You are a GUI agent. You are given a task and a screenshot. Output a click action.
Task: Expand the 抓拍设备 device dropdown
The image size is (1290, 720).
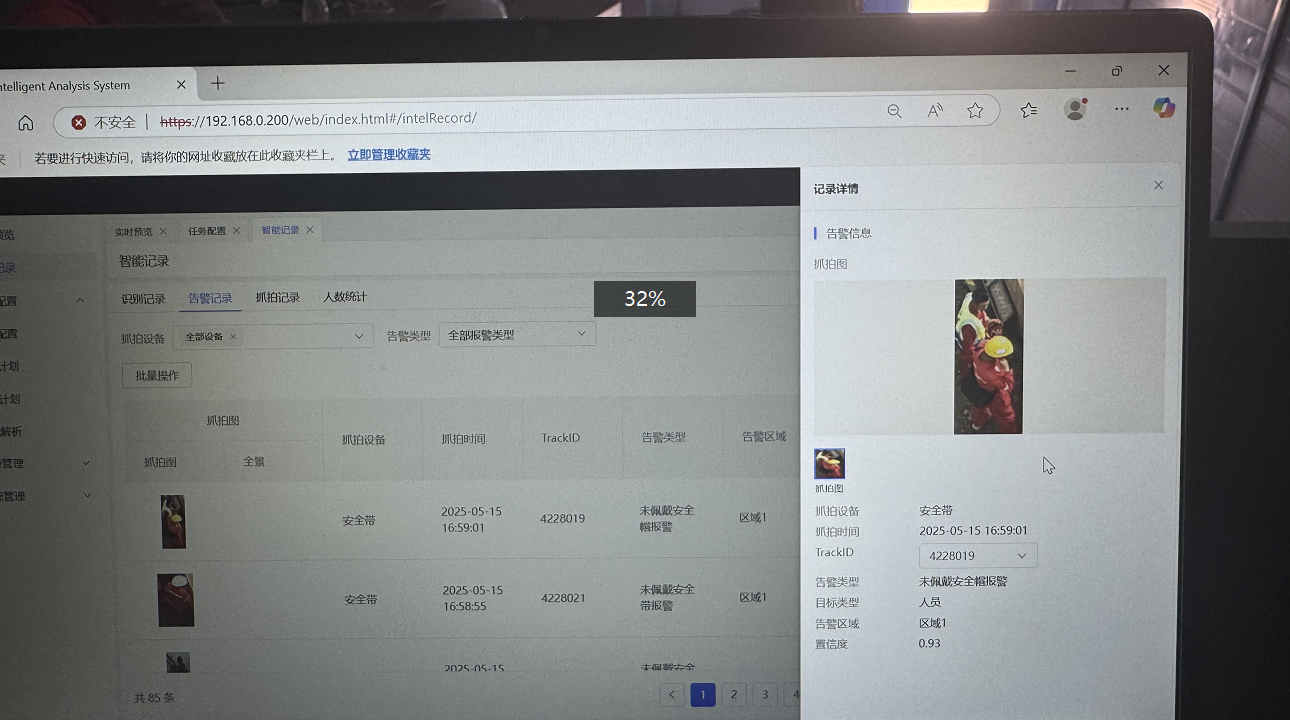point(358,337)
